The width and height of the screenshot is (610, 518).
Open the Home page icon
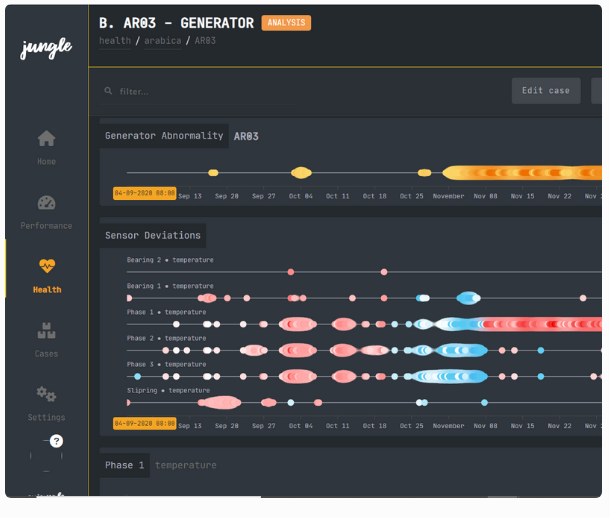pos(46,139)
